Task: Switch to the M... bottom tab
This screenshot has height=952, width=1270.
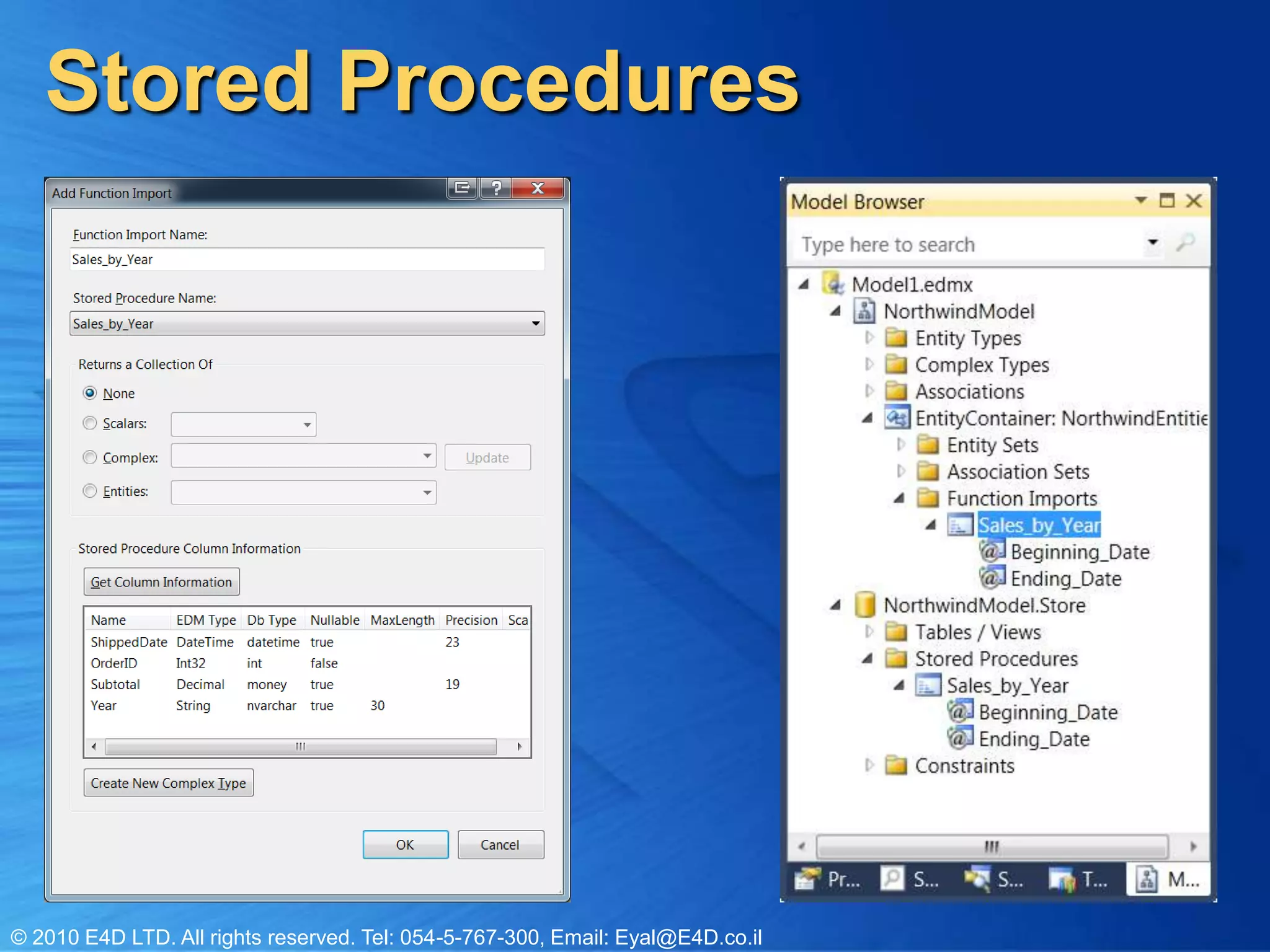Action: click(1168, 879)
